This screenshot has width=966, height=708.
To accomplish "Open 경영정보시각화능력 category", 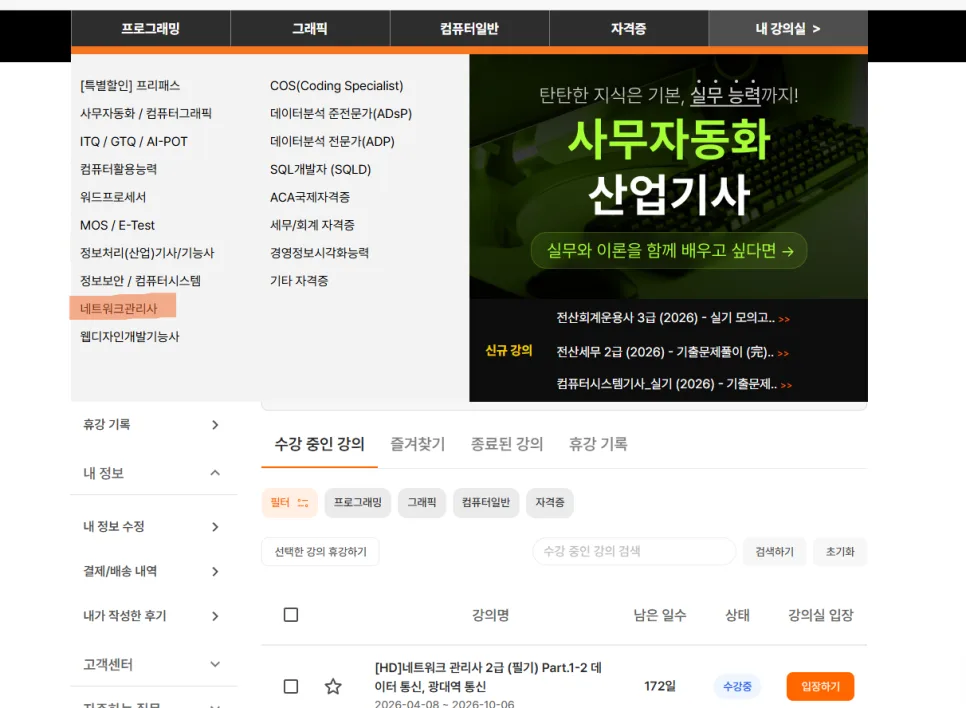I will point(319,253).
